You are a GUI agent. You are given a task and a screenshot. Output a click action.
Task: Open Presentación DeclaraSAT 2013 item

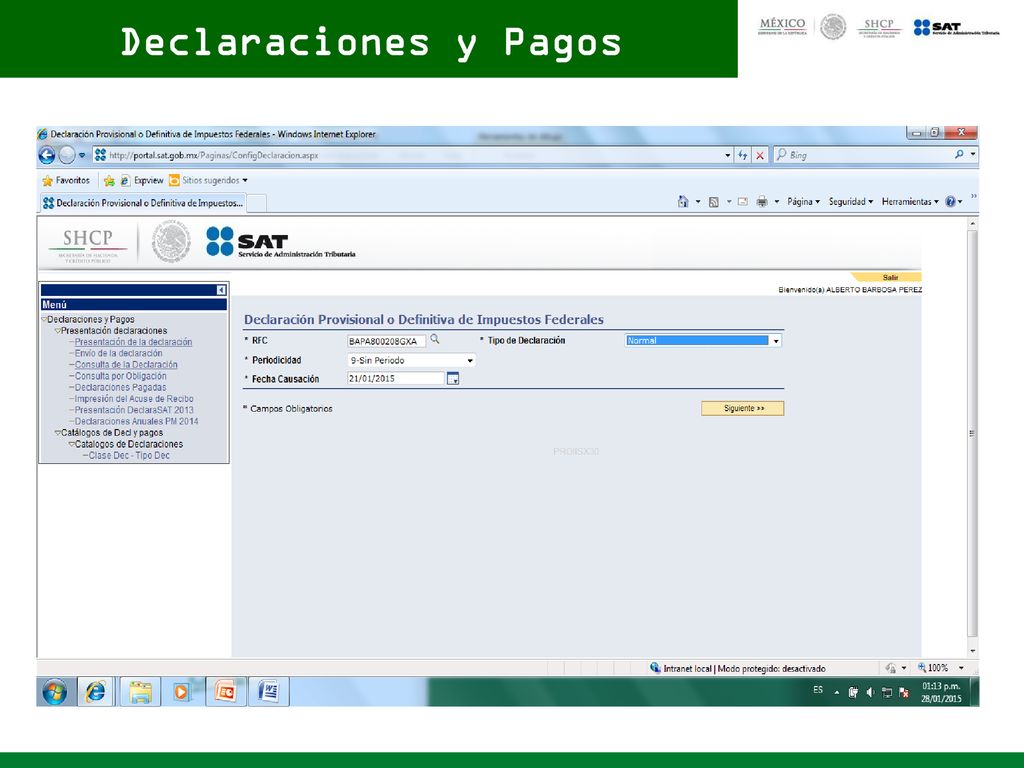(x=134, y=410)
